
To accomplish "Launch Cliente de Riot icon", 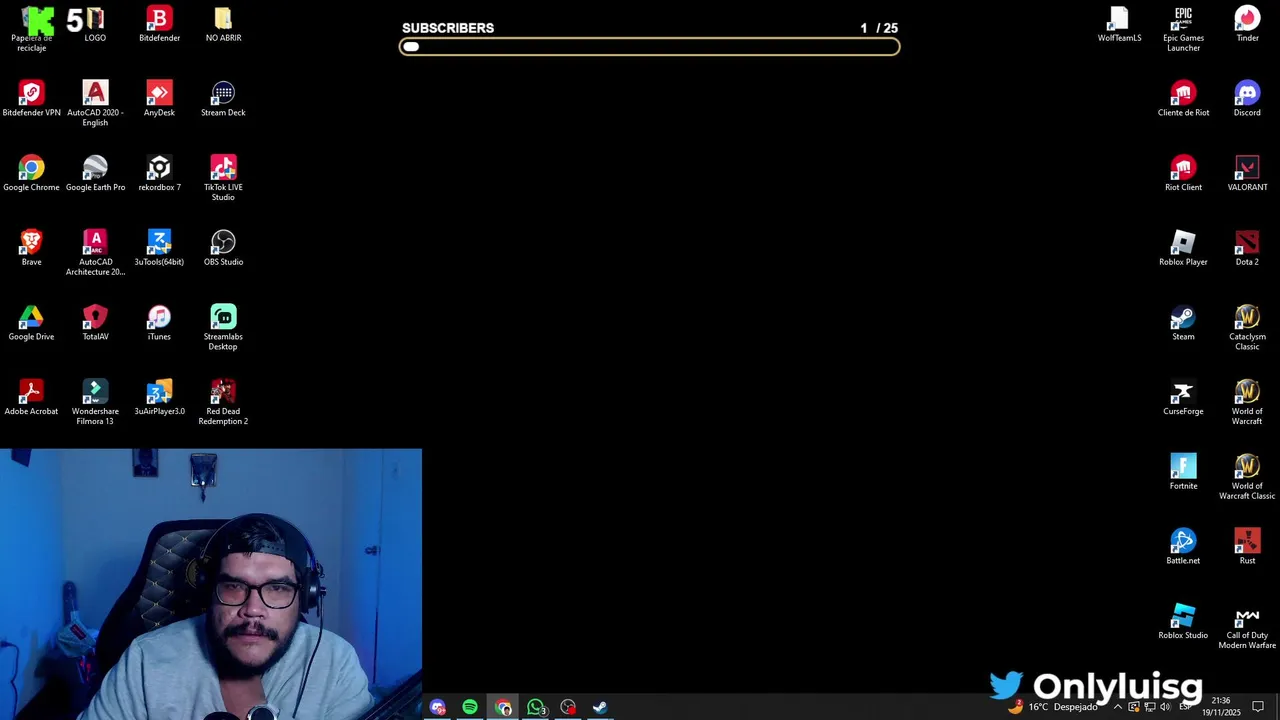I will point(1183,99).
